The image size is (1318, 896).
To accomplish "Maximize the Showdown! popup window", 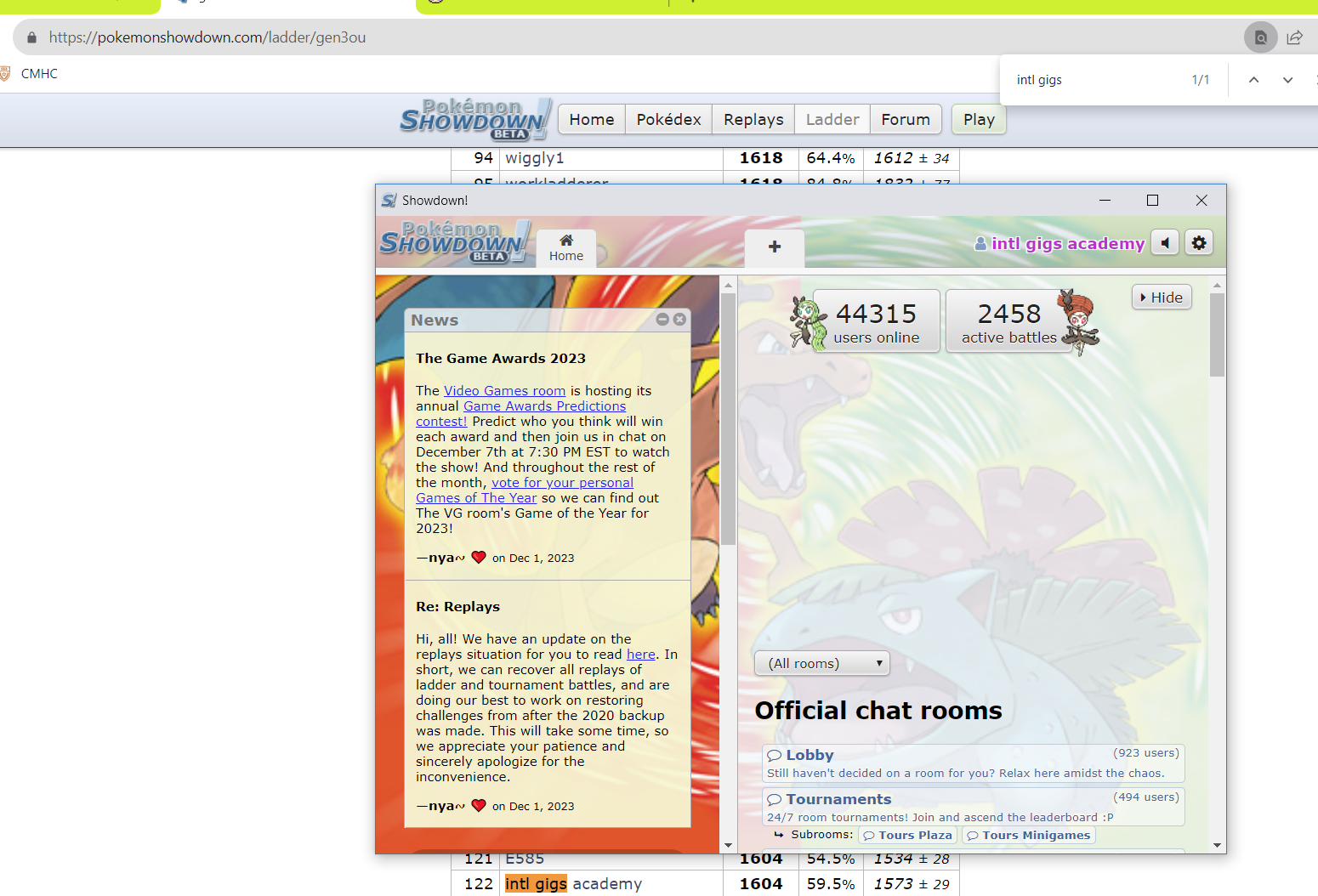I will (x=1152, y=201).
